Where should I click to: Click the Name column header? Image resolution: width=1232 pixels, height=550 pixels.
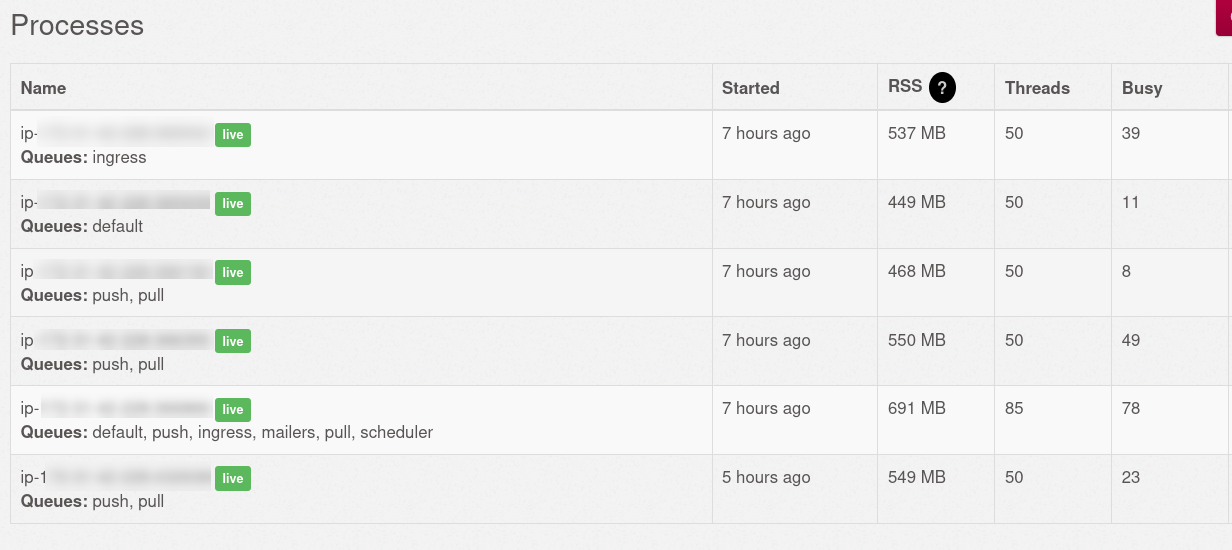[43, 88]
